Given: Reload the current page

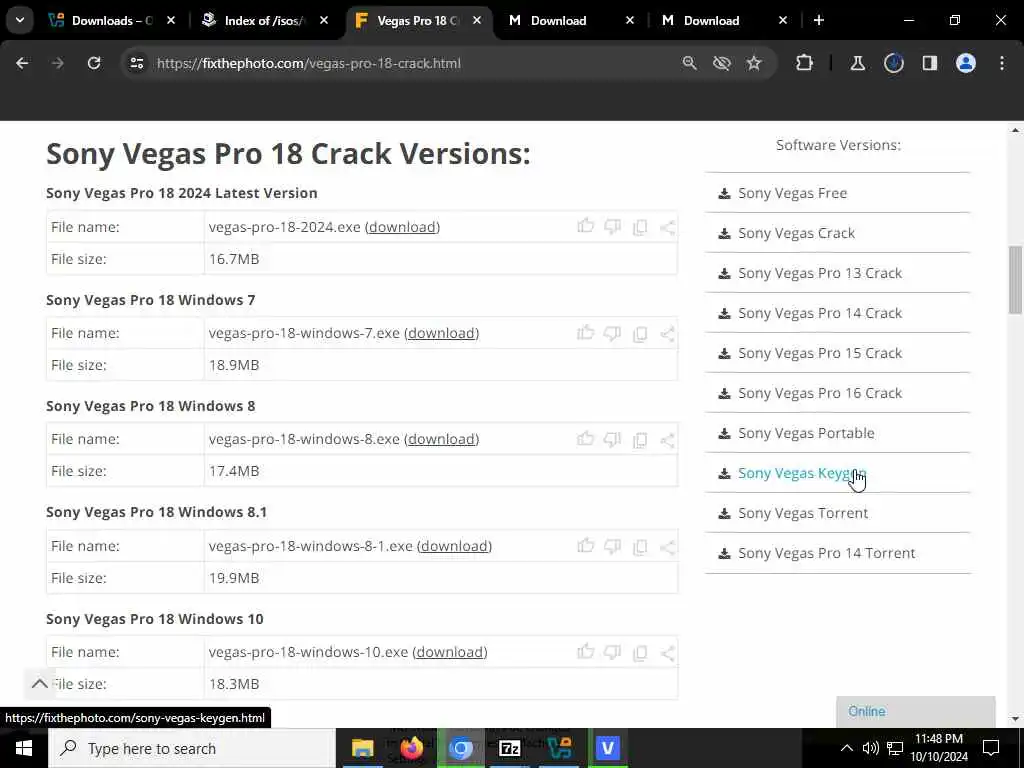Looking at the screenshot, I should [x=94, y=63].
